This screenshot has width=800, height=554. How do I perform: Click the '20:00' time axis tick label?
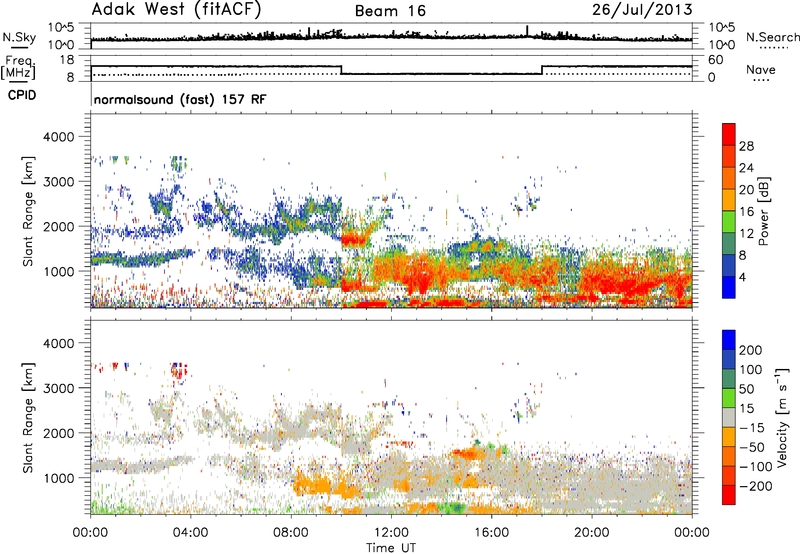coord(591,533)
